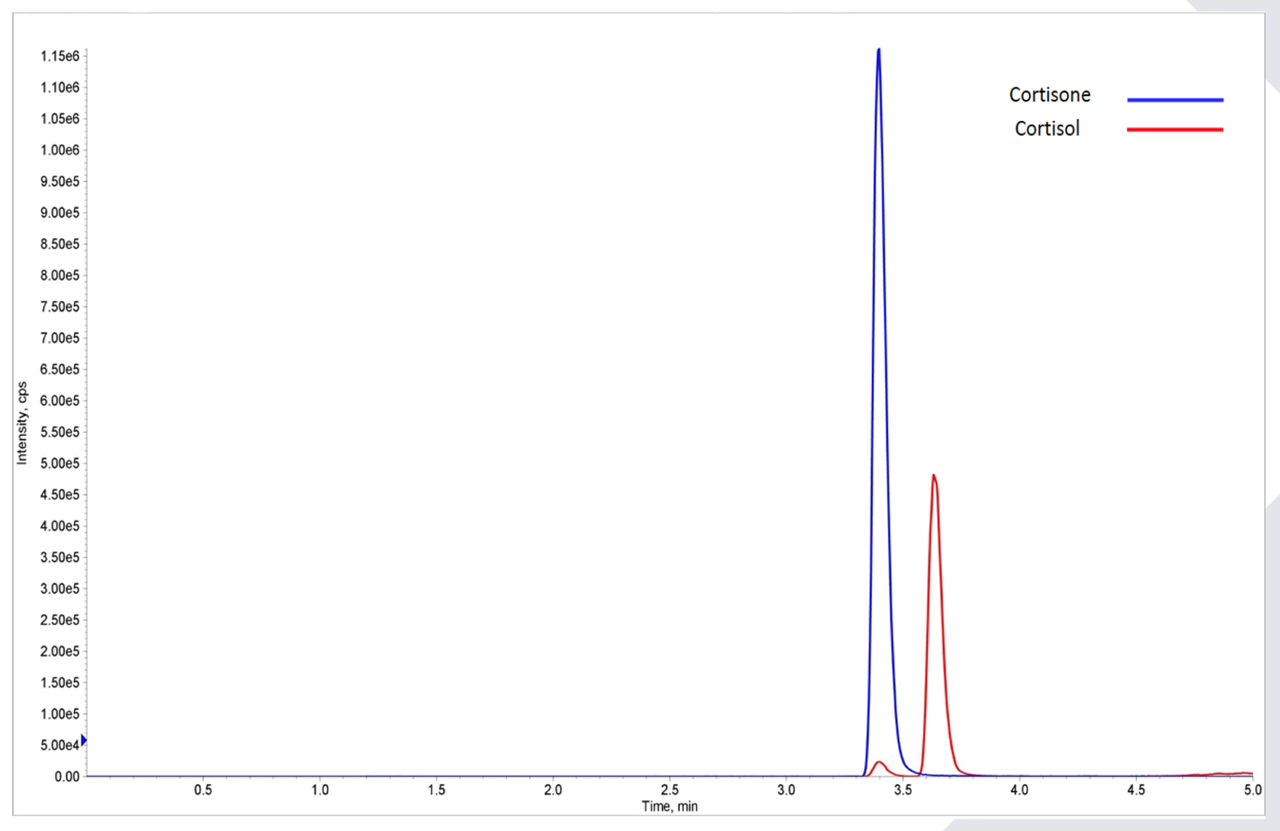1280x831 pixels.
Task: Click the apex of the blue Cortisone peak
Action: click(879, 50)
